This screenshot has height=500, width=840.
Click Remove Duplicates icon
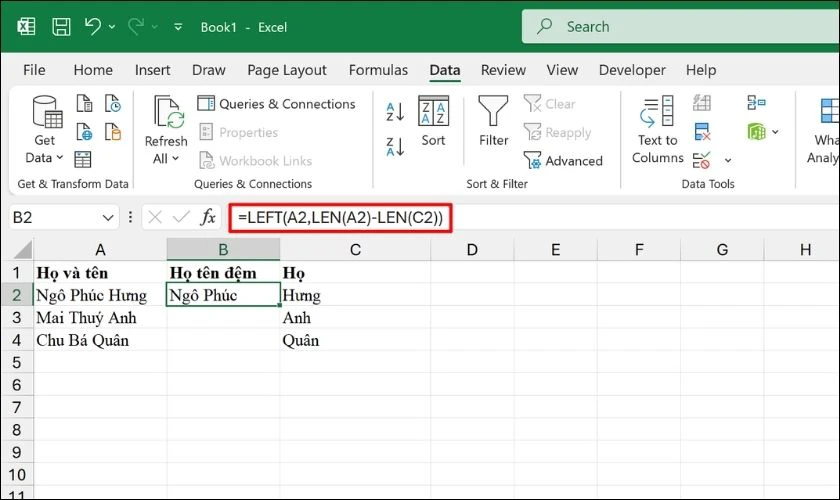(x=702, y=132)
